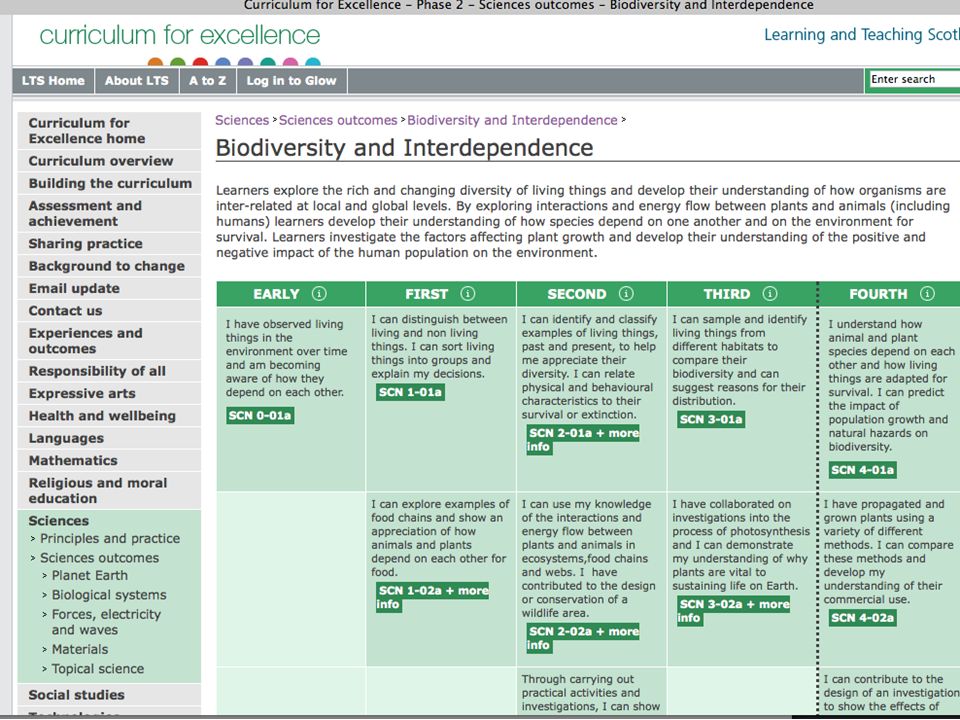
Task: Select Sciences outcomes in sidebar
Action: [99, 558]
